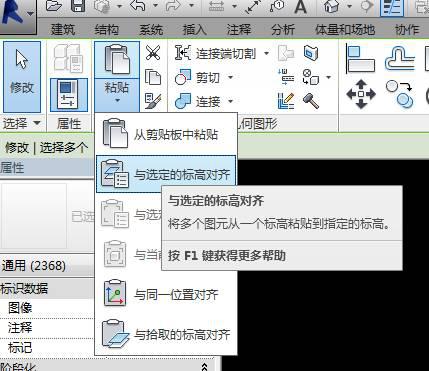
Task: Select 与同一位置对齐 menu option
Action: pos(166,294)
